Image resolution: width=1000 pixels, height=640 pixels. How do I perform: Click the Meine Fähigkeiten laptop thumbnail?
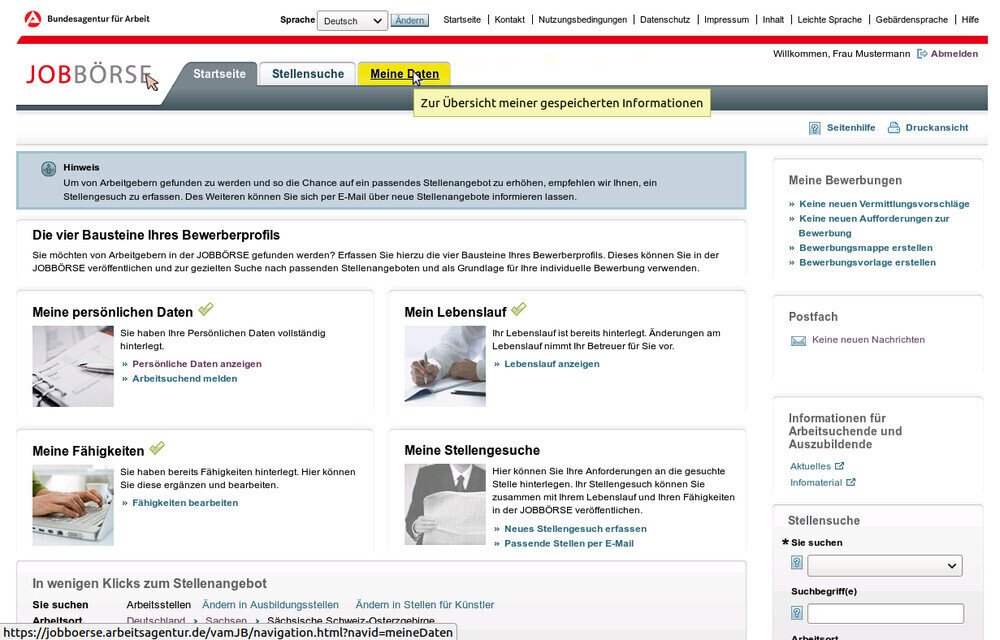point(73,505)
